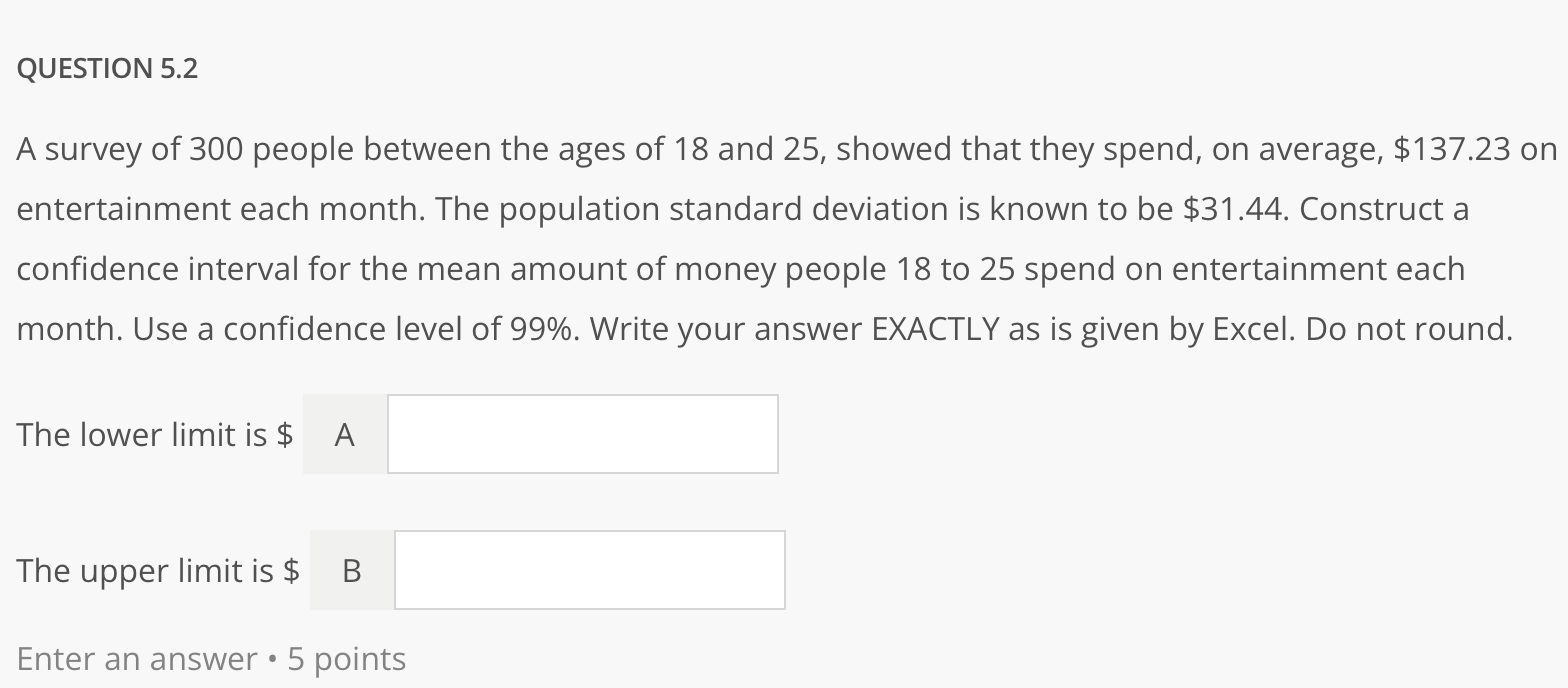This screenshot has width=1568, height=688.
Task: Click the survey of 300 people text
Action: (x=300, y=148)
